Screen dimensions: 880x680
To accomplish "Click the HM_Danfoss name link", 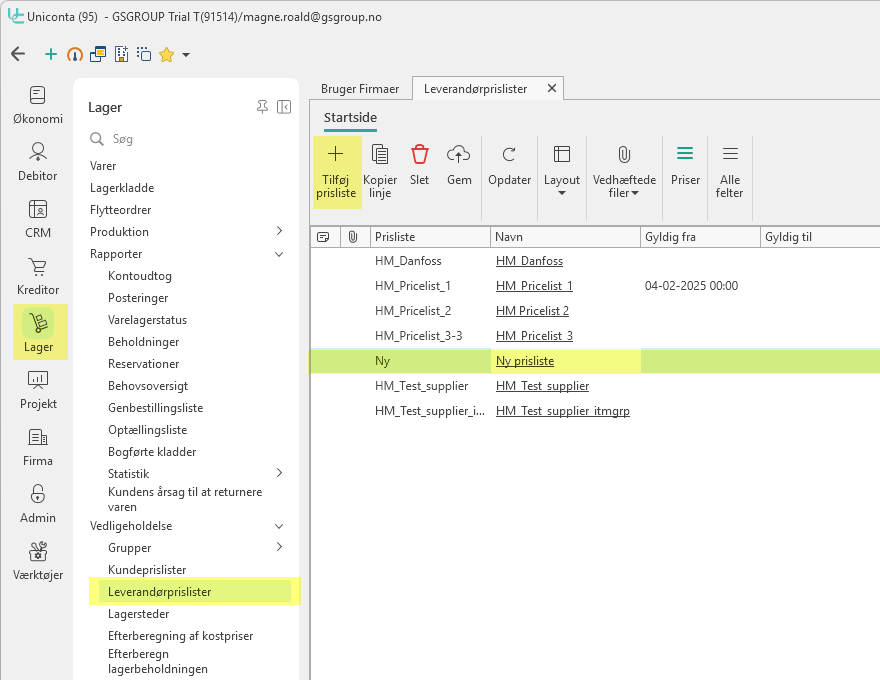I will pyautogui.click(x=529, y=261).
